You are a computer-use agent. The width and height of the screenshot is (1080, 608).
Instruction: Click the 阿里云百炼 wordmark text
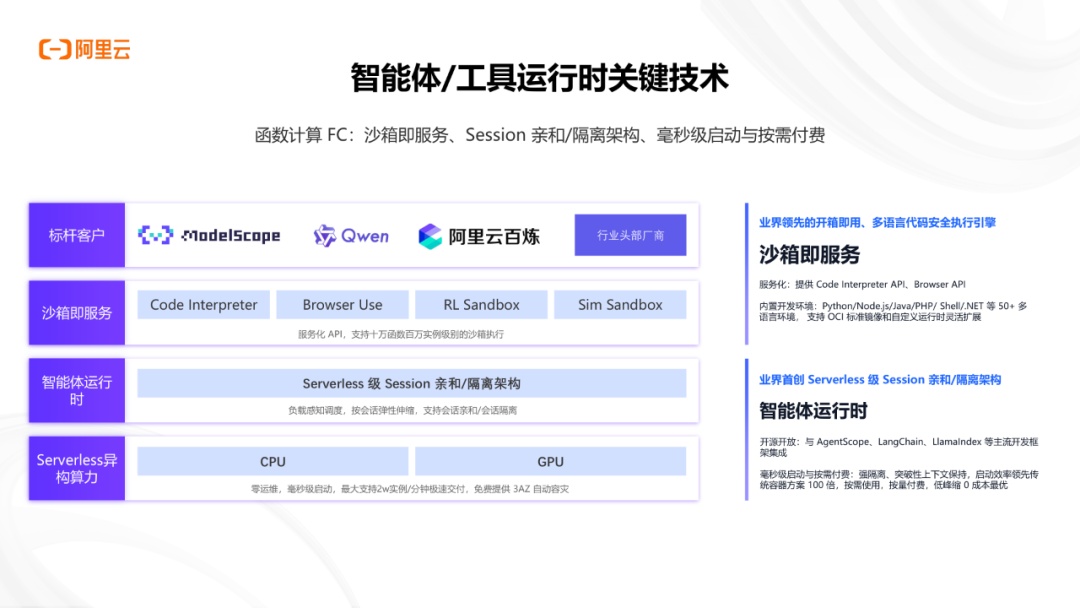coord(494,237)
